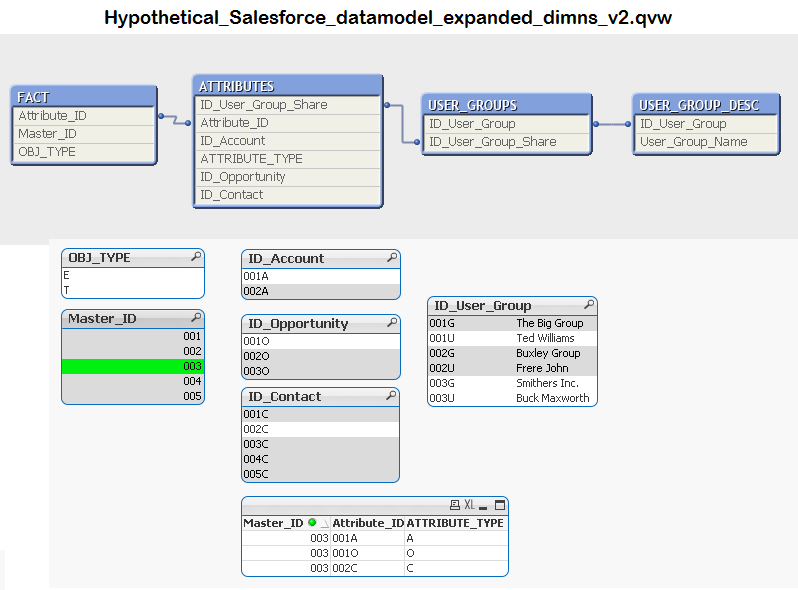Open search in Master_ID list box

tap(196, 318)
